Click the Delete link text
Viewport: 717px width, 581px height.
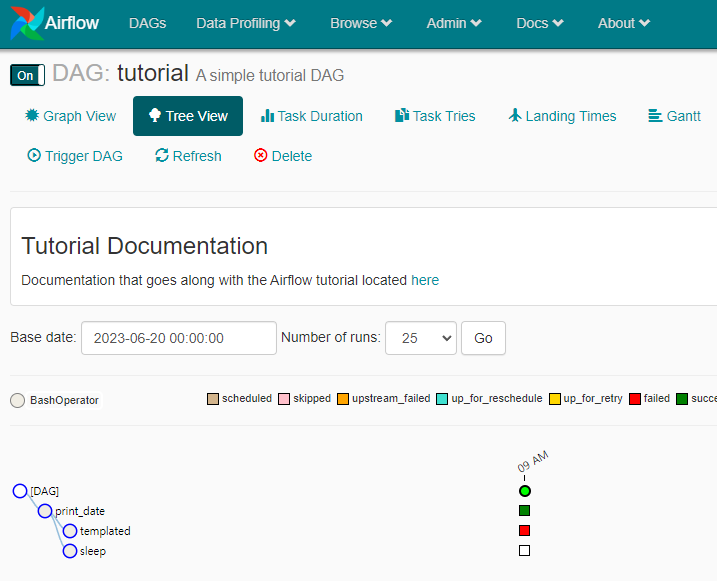[x=292, y=156]
